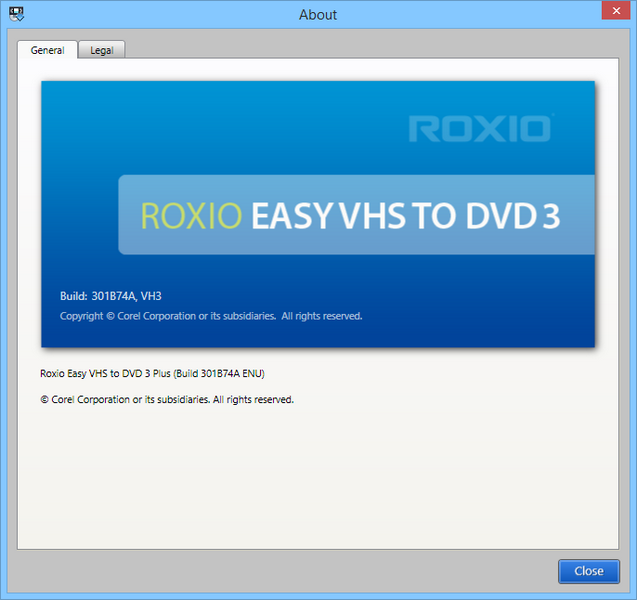Click the Roxio Easy VHS to DVD 3 banner
The height and width of the screenshot is (600, 637).
[x=318, y=214]
